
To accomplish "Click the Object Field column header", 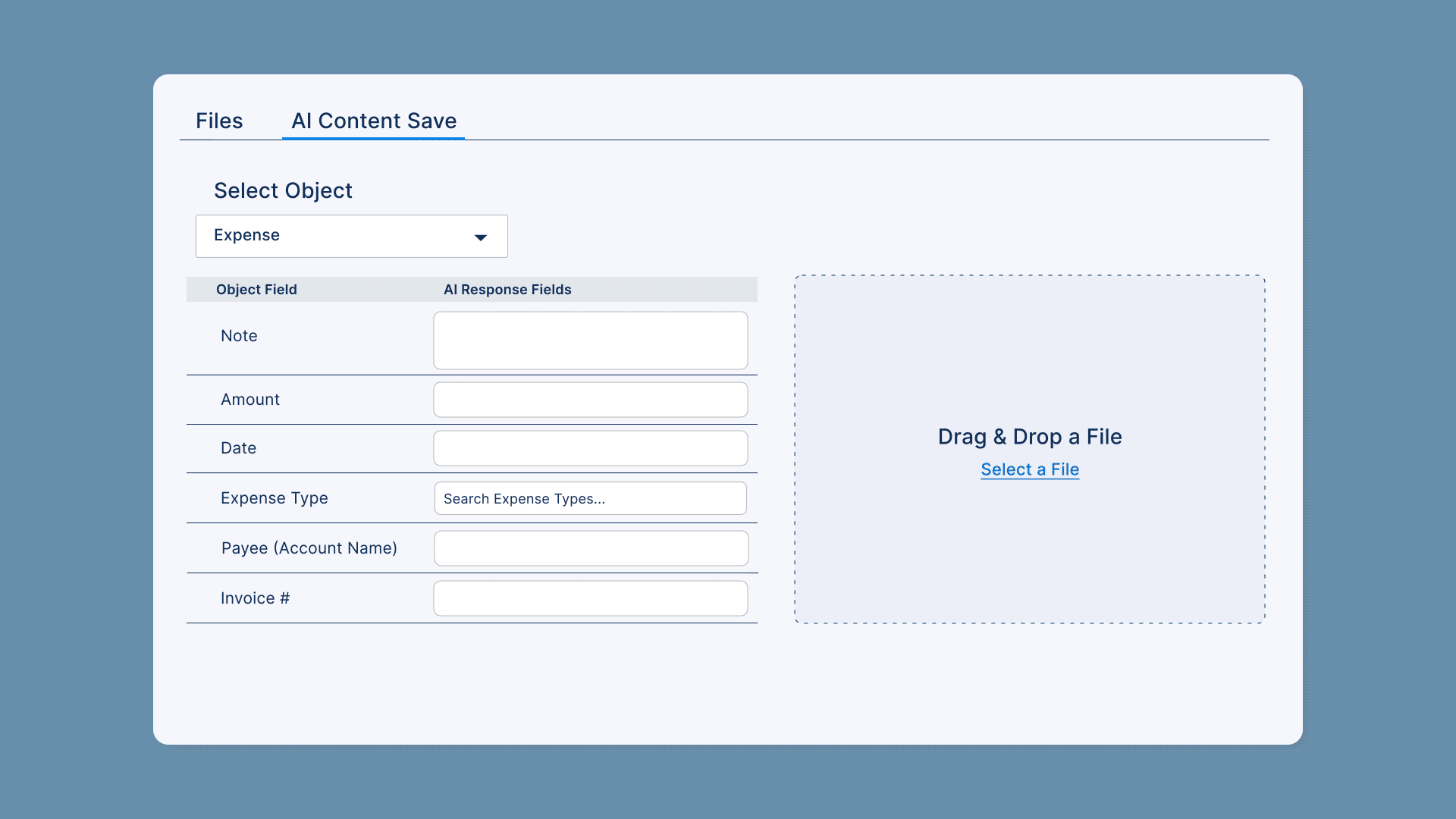I will [256, 290].
